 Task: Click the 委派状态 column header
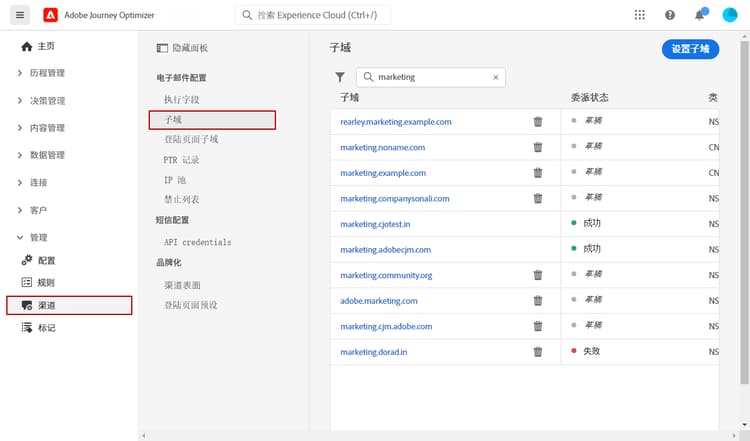tap(589, 98)
